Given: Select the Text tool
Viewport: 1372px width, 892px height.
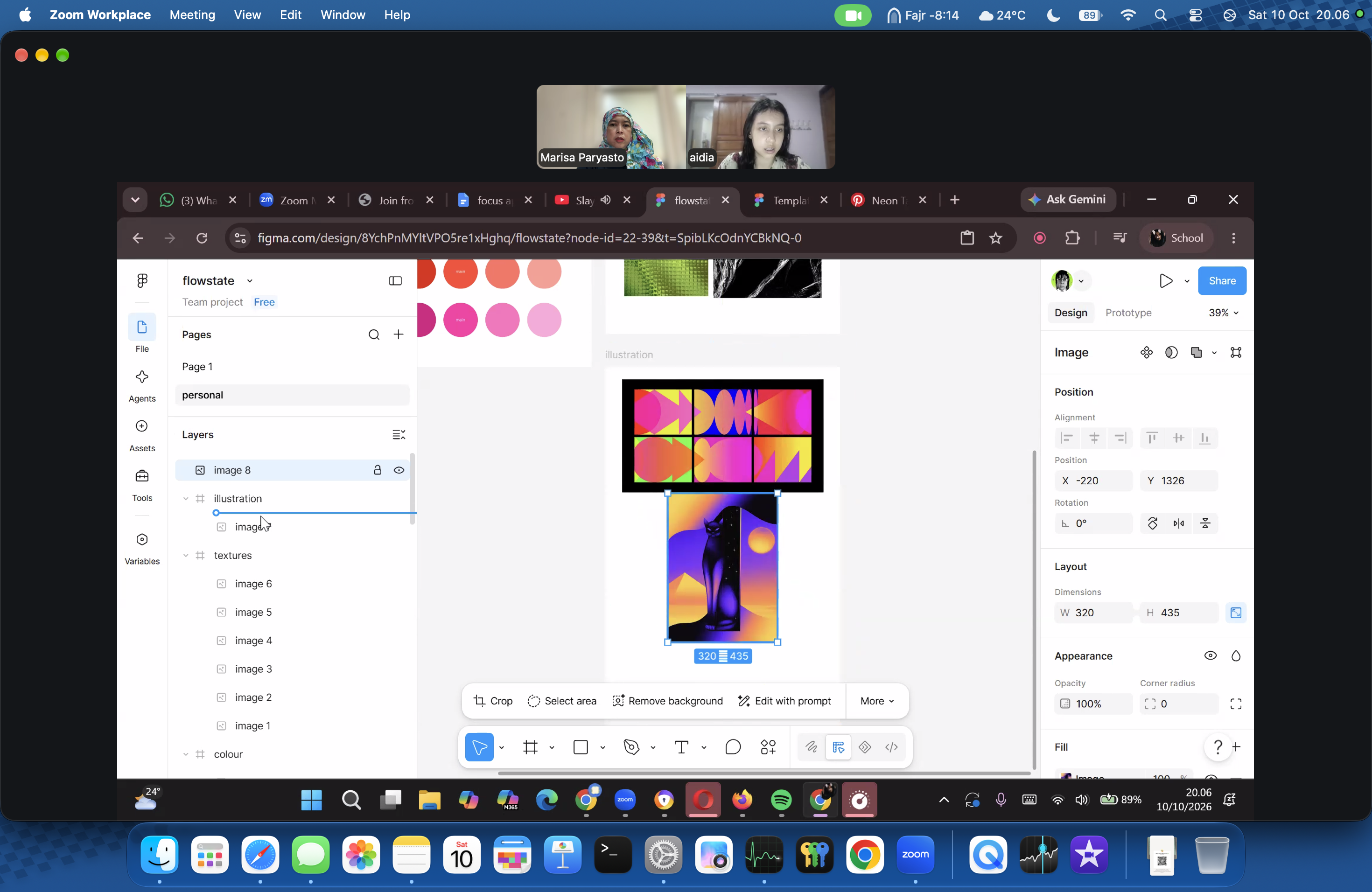Looking at the screenshot, I should [x=681, y=747].
